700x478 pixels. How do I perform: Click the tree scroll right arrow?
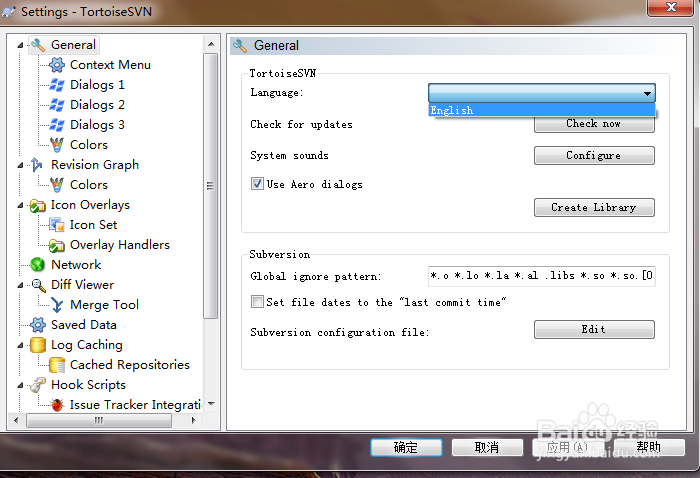(193, 420)
